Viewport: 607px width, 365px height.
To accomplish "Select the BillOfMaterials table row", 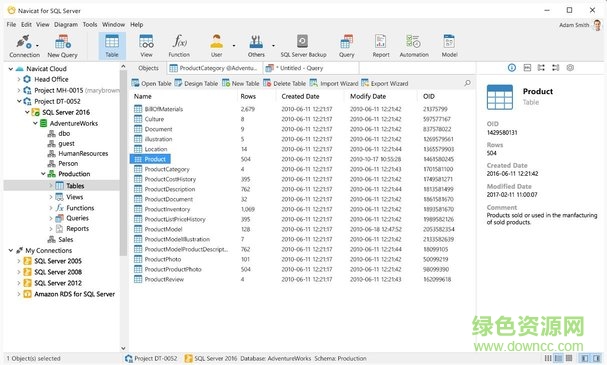I will tap(302, 109).
